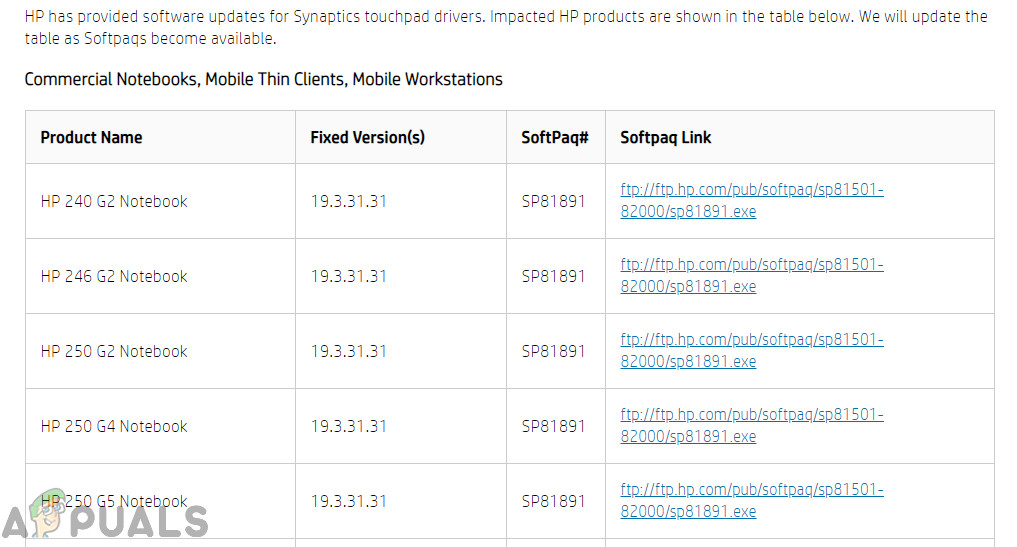
Task: Open the HP 246 G2 Notebook softpaq link
Action: 751,275
